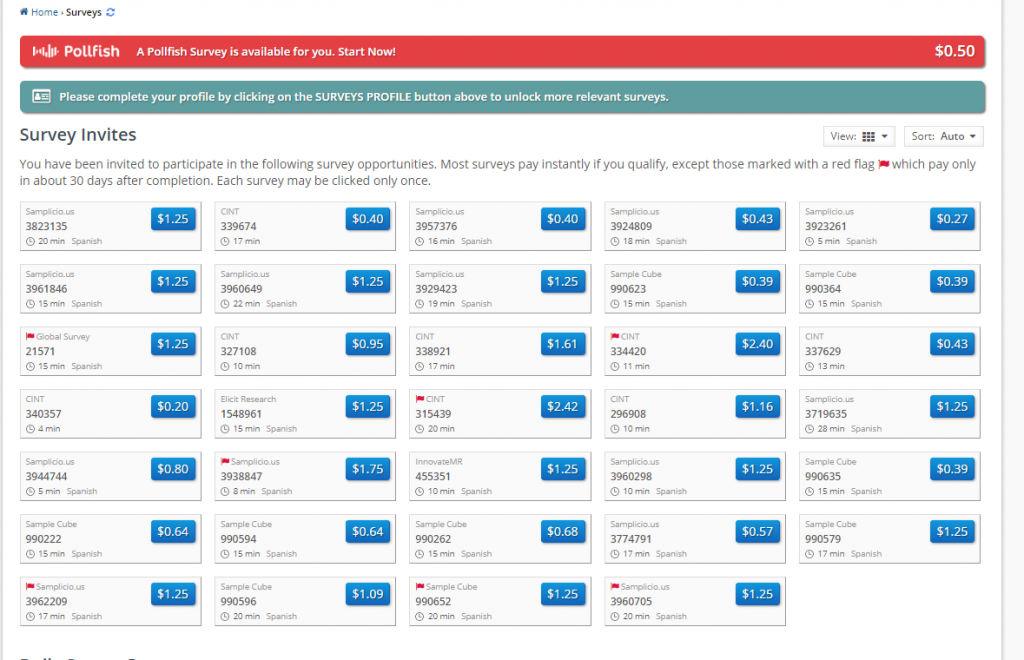Select survey number 990579
The height and width of the screenshot is (660, 1024).
(x=823, y=539)
